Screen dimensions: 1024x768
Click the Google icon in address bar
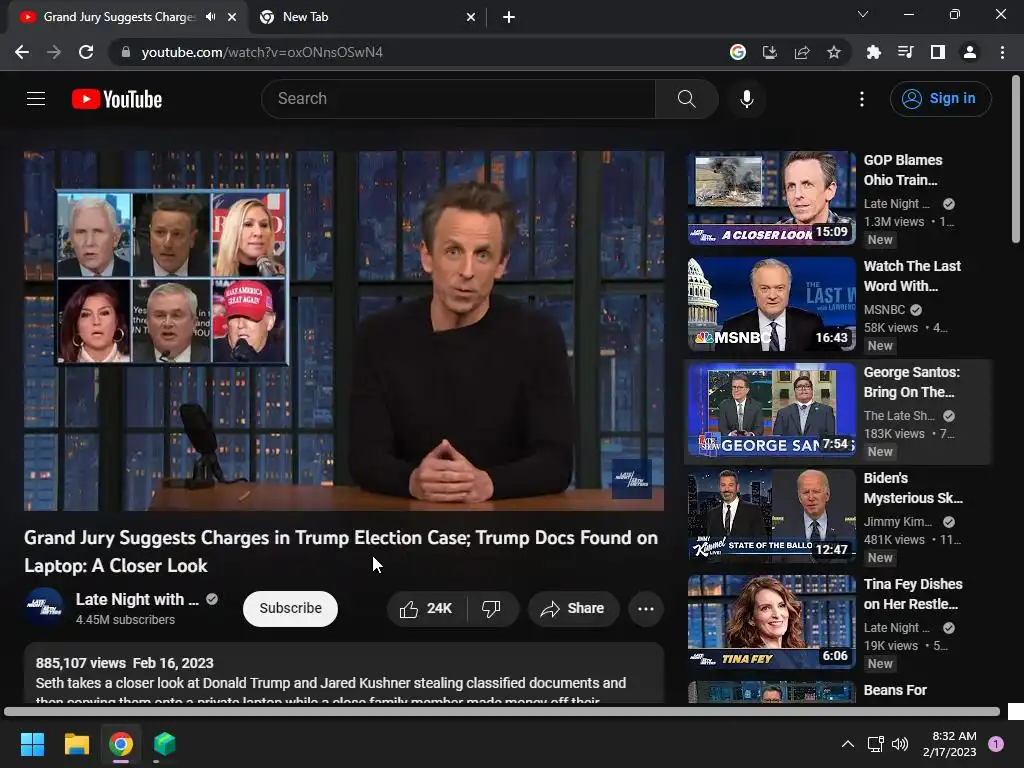coord(738,52)
